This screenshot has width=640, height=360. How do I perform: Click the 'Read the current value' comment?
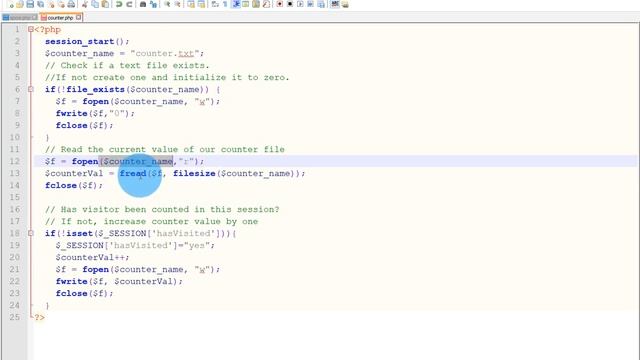(x=165, y=149)
